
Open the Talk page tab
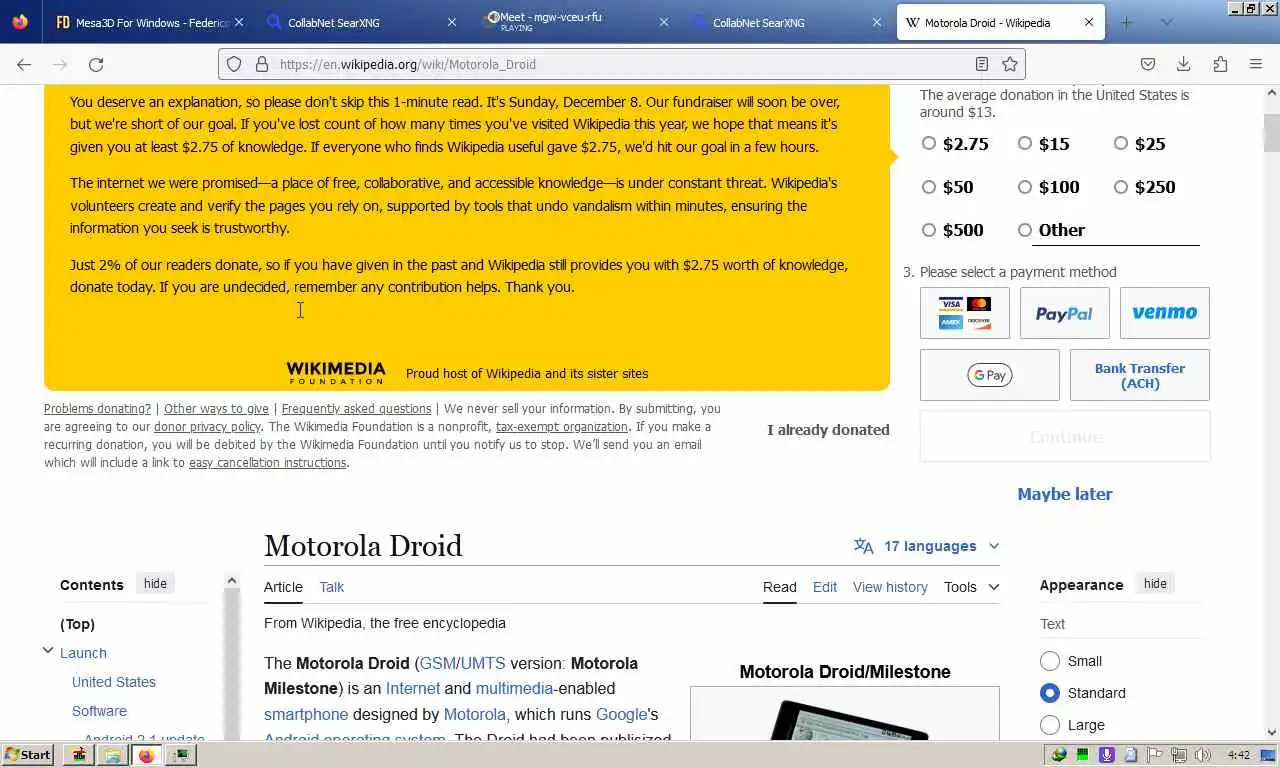click(x=332, y=587)
